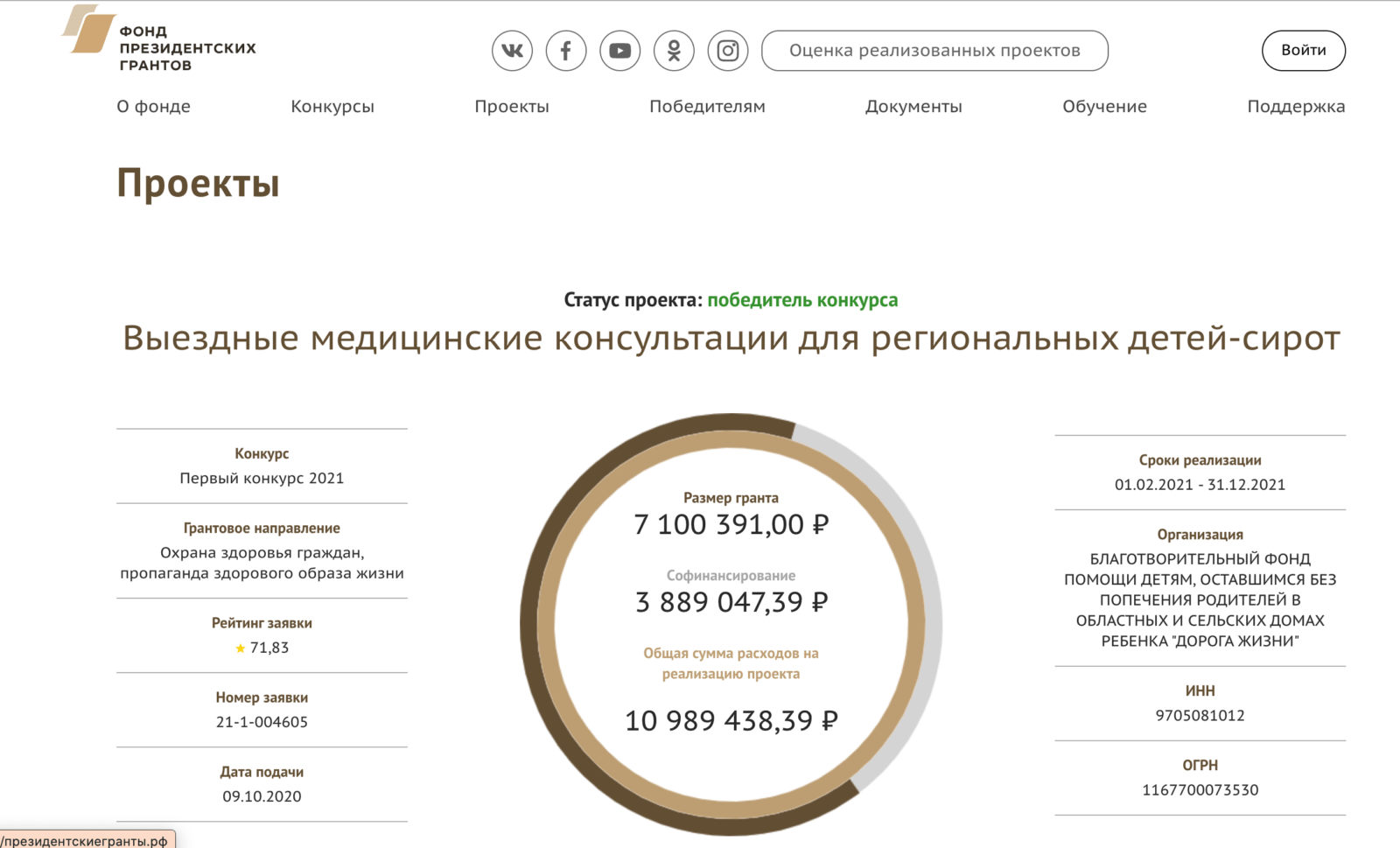Open the Конкурсы menu item
The width and height of the screenshot is (1400, 848).
coord(332,107)
